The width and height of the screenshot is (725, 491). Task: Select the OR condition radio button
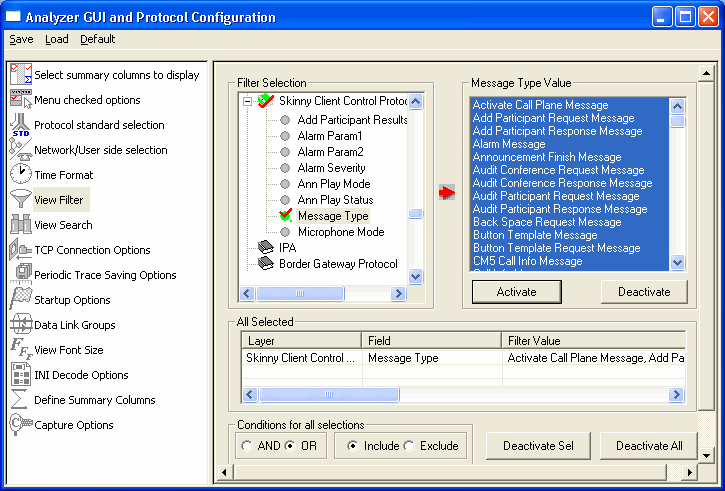[x=290, y=446]
